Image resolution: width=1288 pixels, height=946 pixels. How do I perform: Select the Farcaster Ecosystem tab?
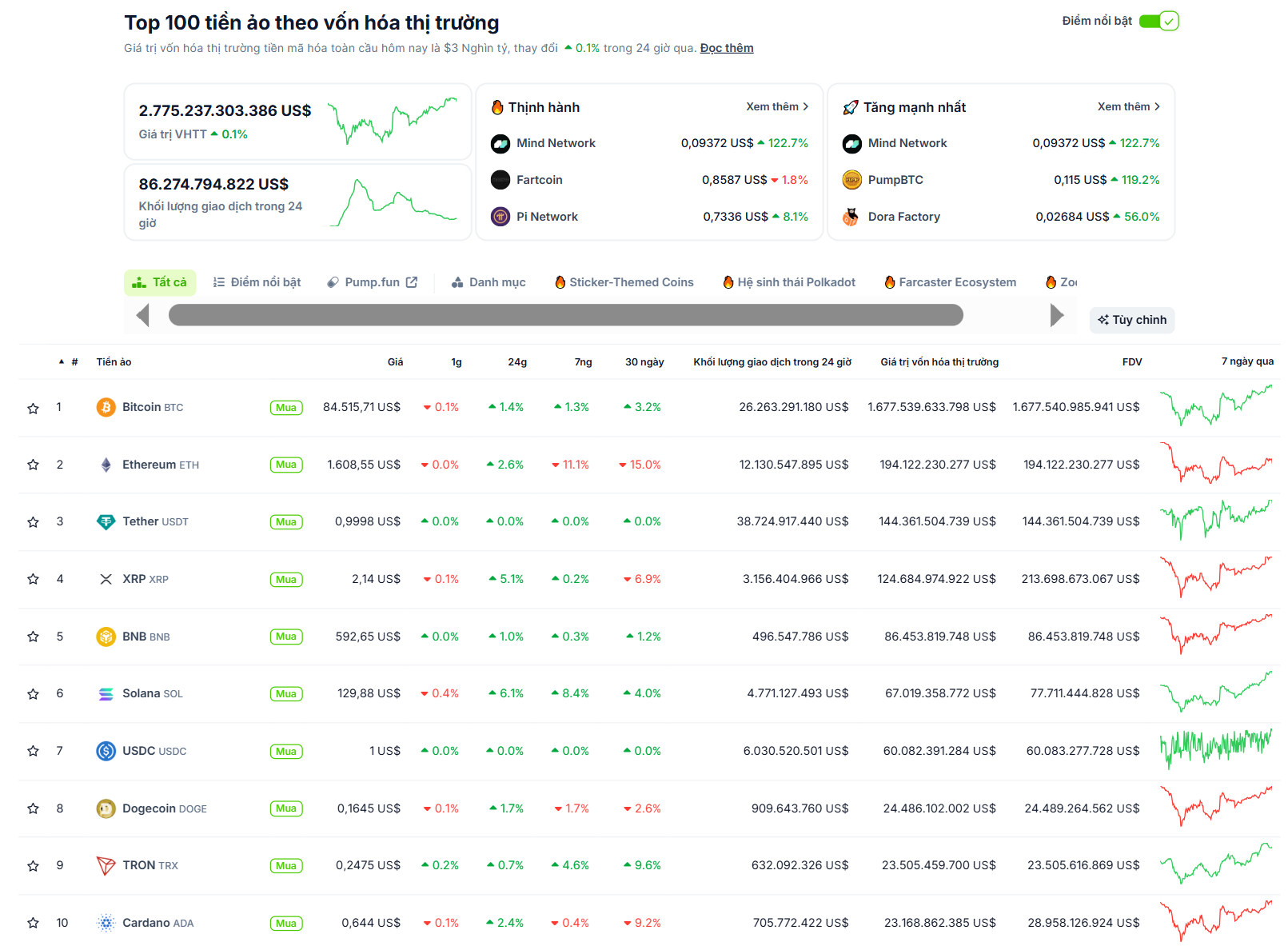tap(951, 282)
